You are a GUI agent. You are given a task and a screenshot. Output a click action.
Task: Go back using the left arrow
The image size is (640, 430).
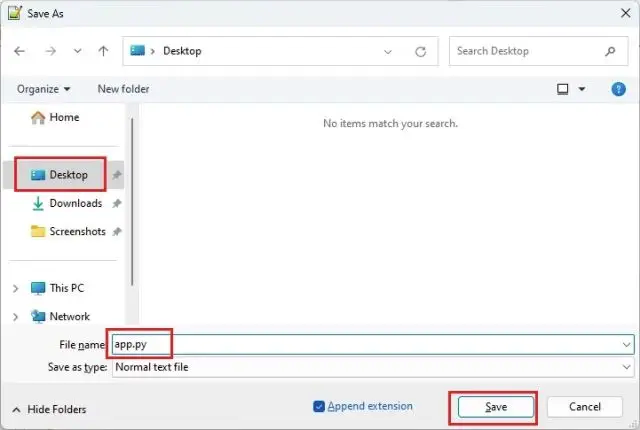click(x=19, y=51)
